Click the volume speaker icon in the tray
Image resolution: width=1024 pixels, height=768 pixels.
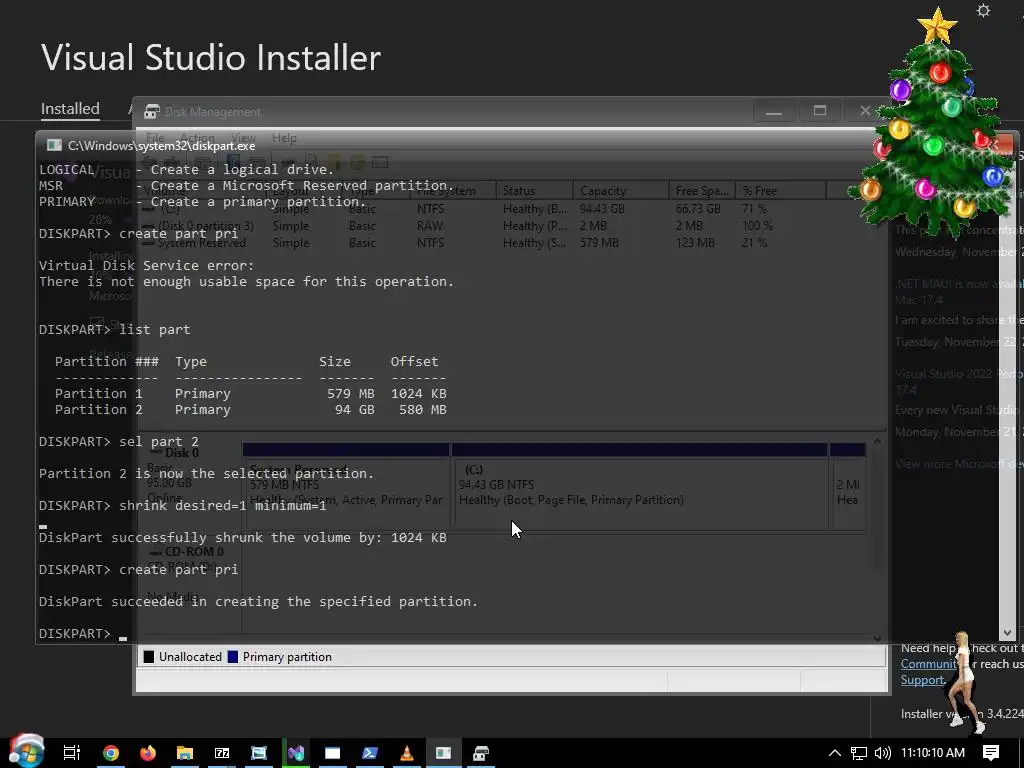point(882,753)
